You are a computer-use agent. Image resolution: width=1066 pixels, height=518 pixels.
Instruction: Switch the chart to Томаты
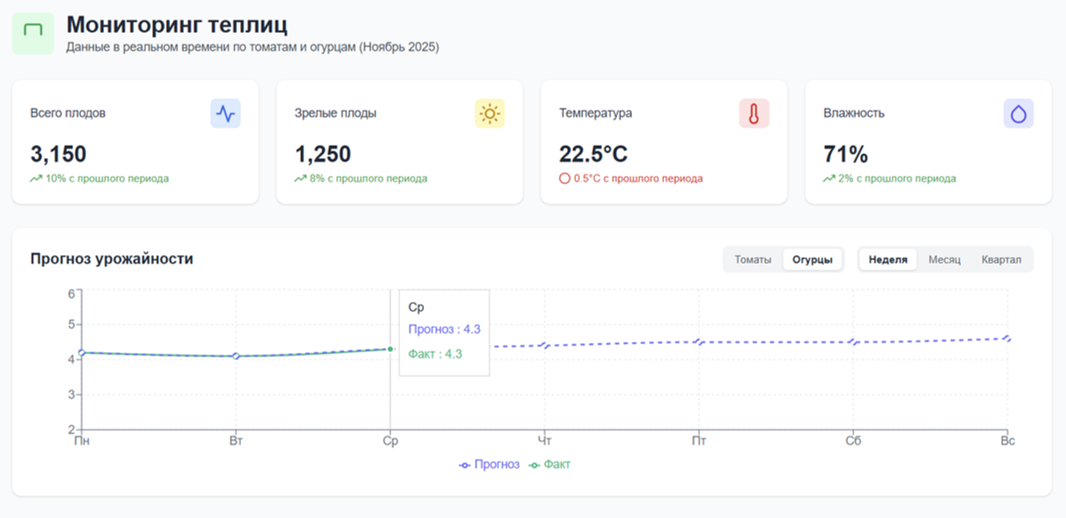click(x=753, y=260)
